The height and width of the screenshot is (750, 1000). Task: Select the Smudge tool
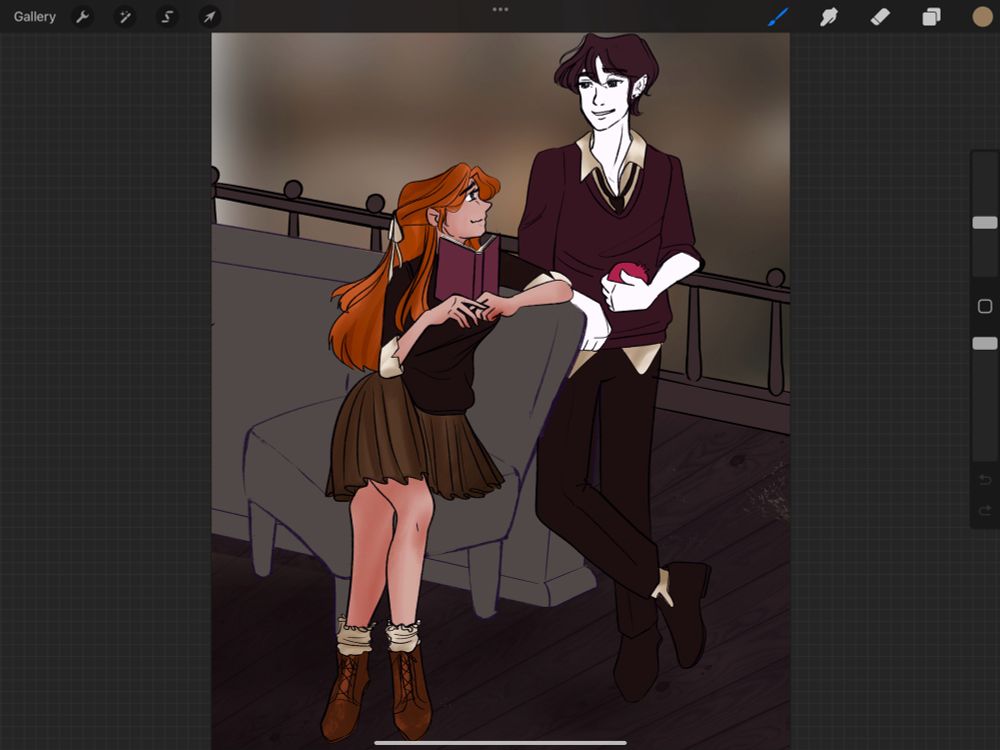pos(828,17)
